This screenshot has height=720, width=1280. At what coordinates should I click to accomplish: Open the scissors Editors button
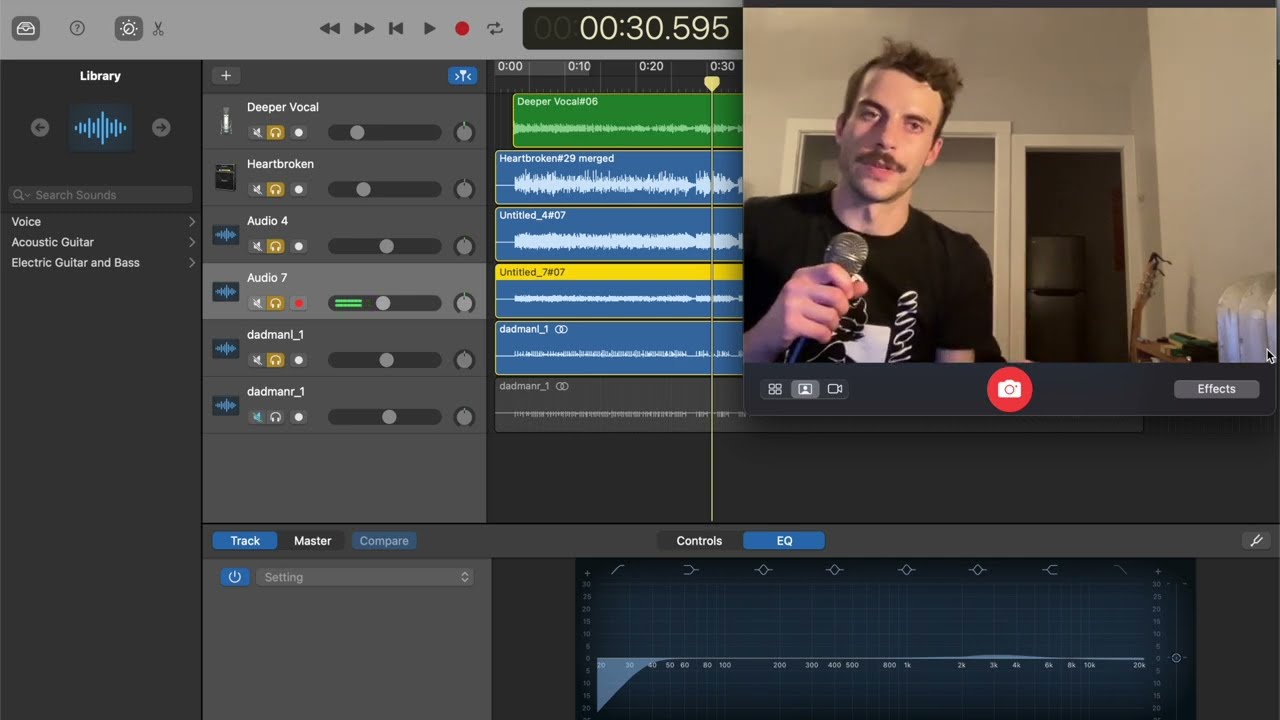point(158,29)
